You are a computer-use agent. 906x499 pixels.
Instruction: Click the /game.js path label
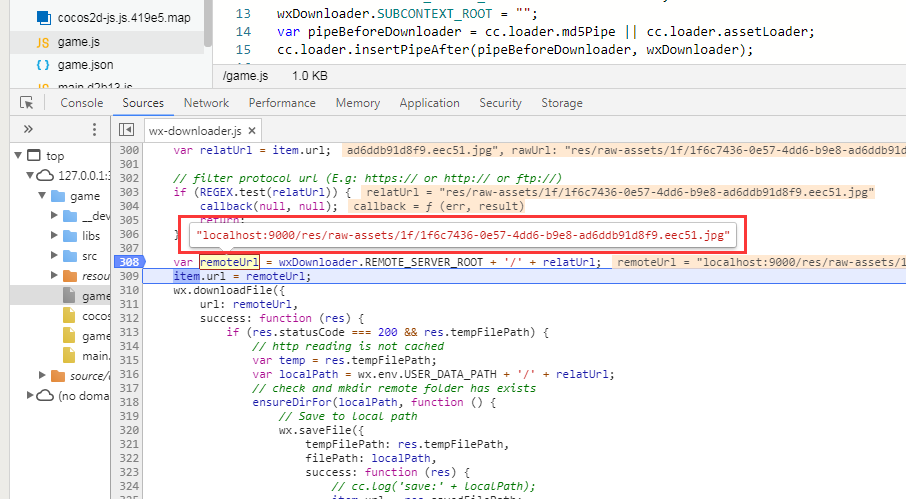coord(246,76)
